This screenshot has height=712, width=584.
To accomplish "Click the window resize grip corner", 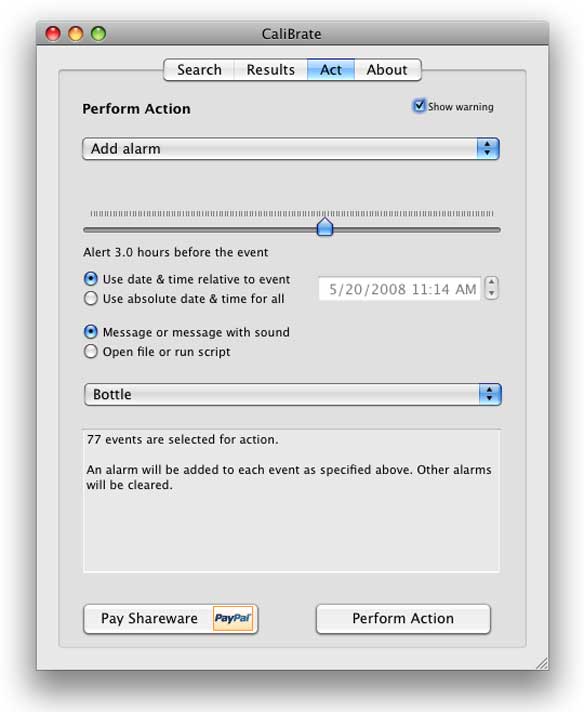I will click(541, 663).
